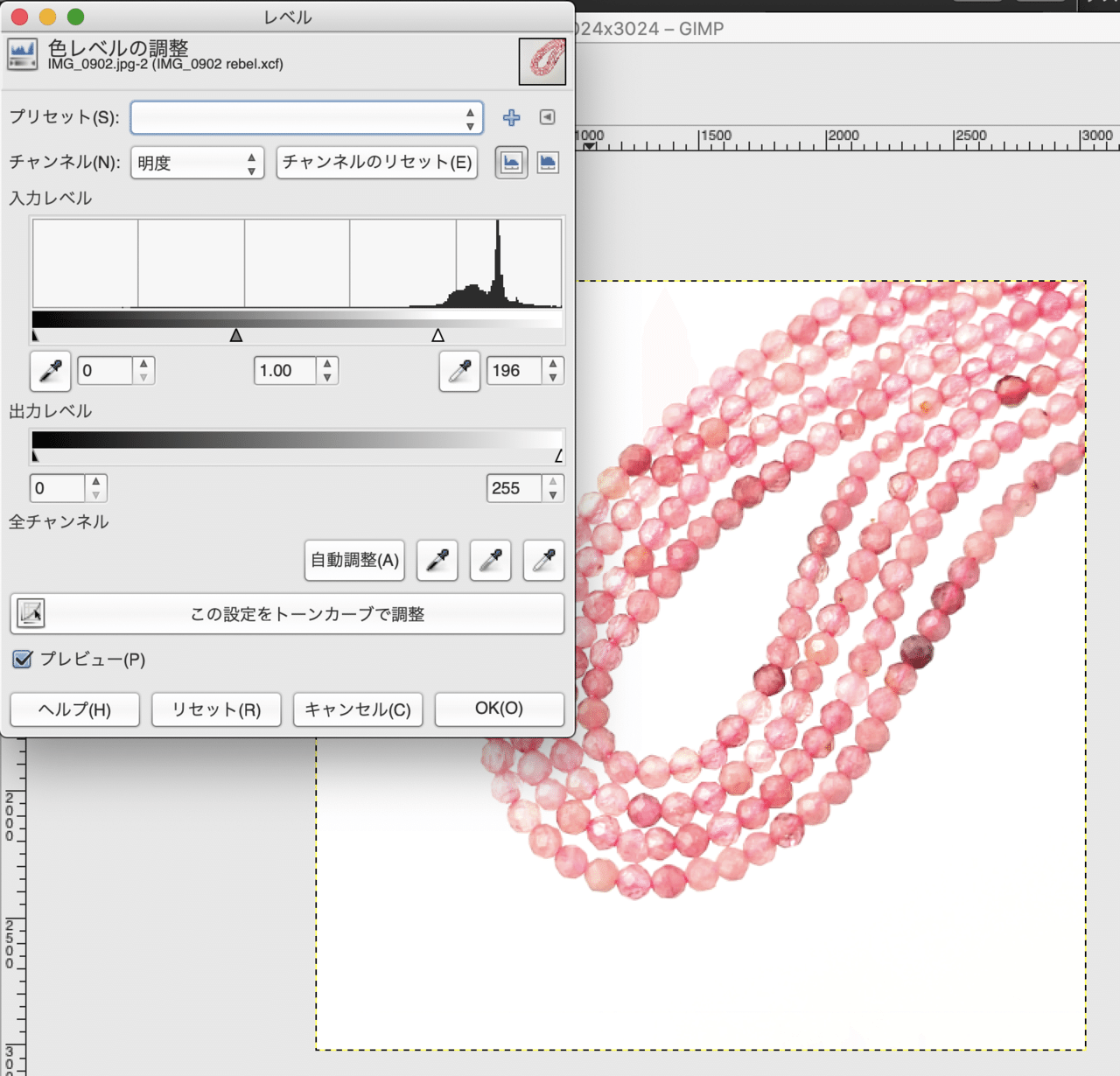Focus the output high field showing 255
The image size is (1120, 1076).
tap(514, 488)
